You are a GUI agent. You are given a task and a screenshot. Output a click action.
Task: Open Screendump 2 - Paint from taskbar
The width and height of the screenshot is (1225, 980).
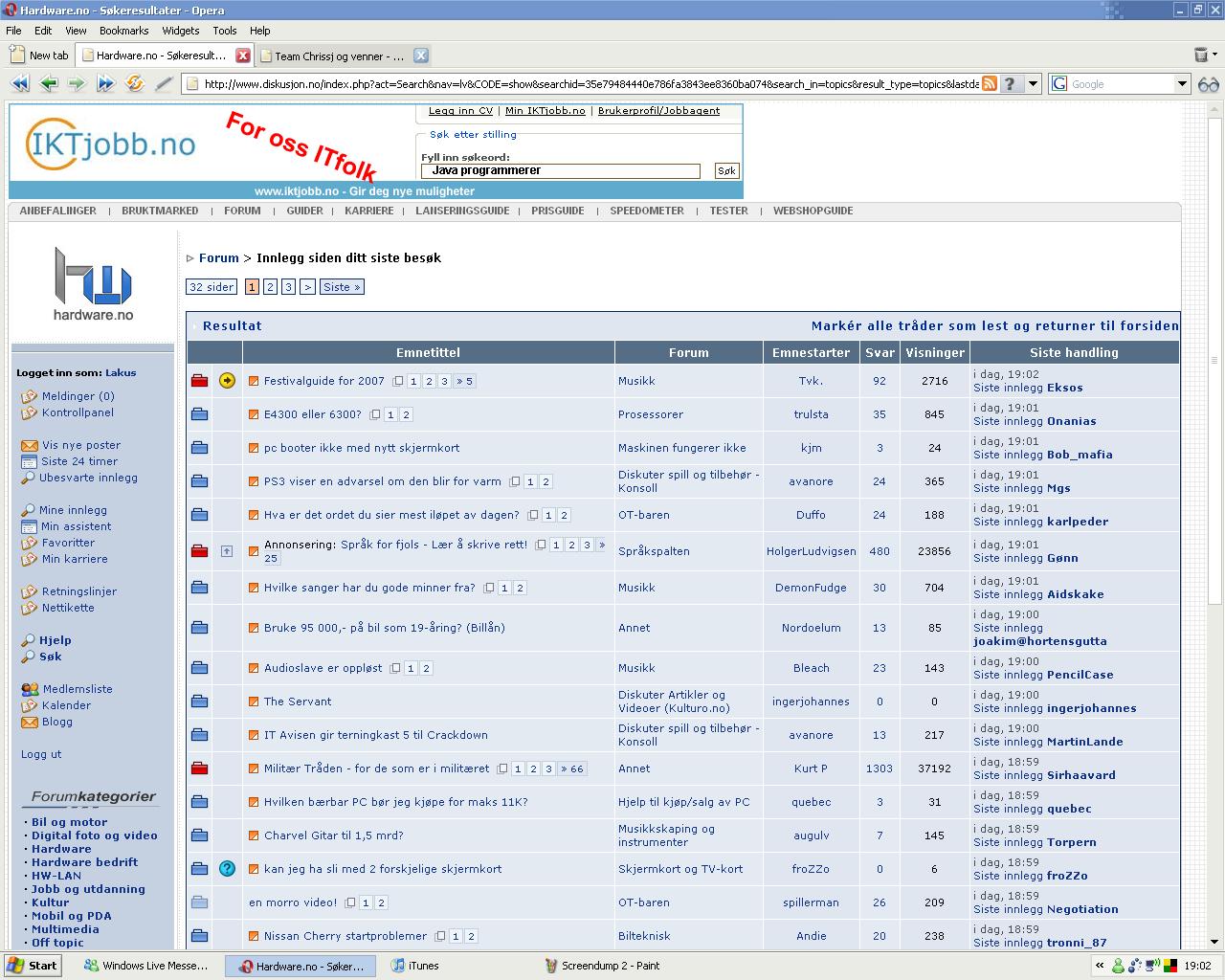[601, 966]
